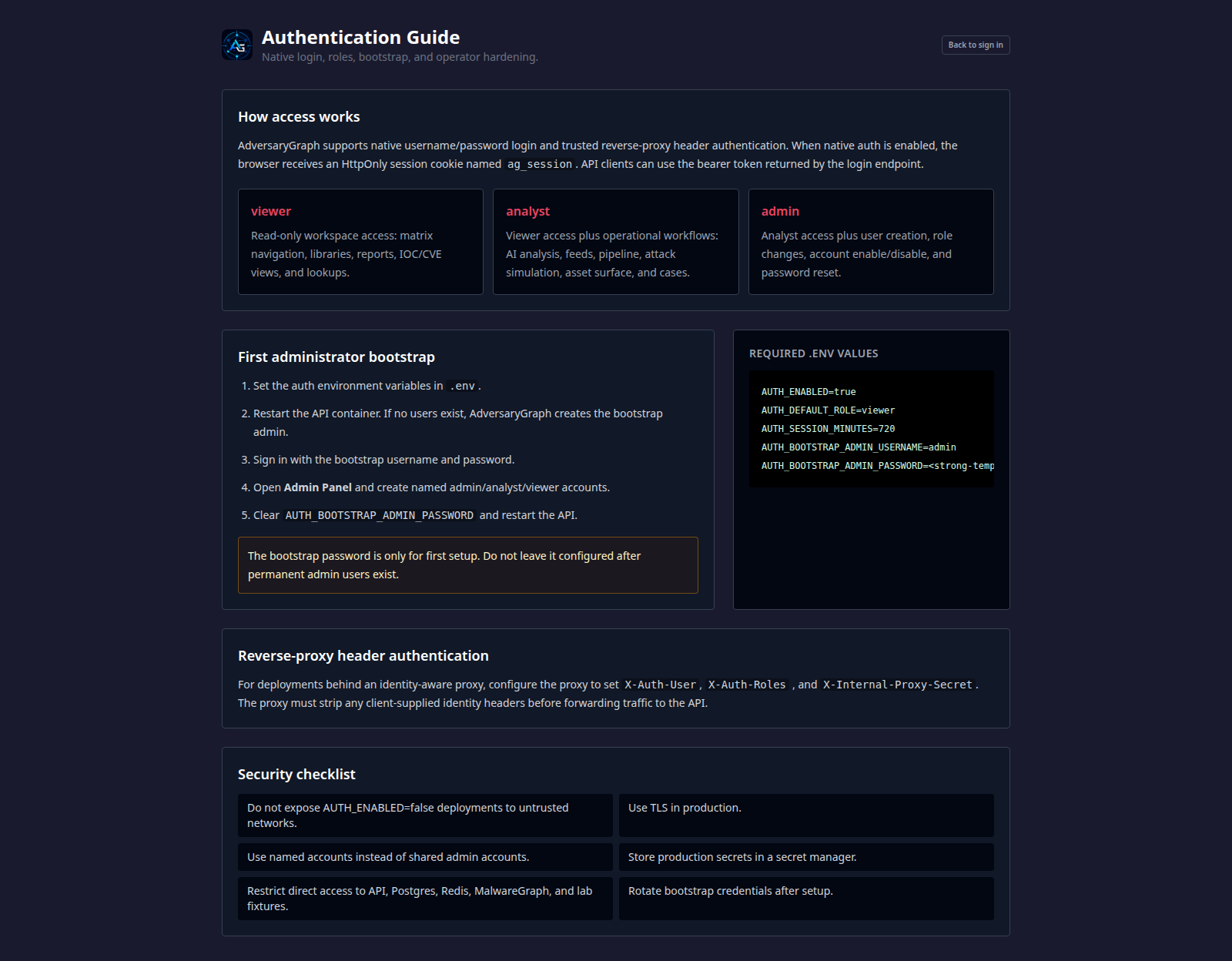This screenshot has width=1232, height=961.
Task: Click checklist item 'Store production secrets in a secret manager'
Action: pyautogui.click(x=806, y=857)
